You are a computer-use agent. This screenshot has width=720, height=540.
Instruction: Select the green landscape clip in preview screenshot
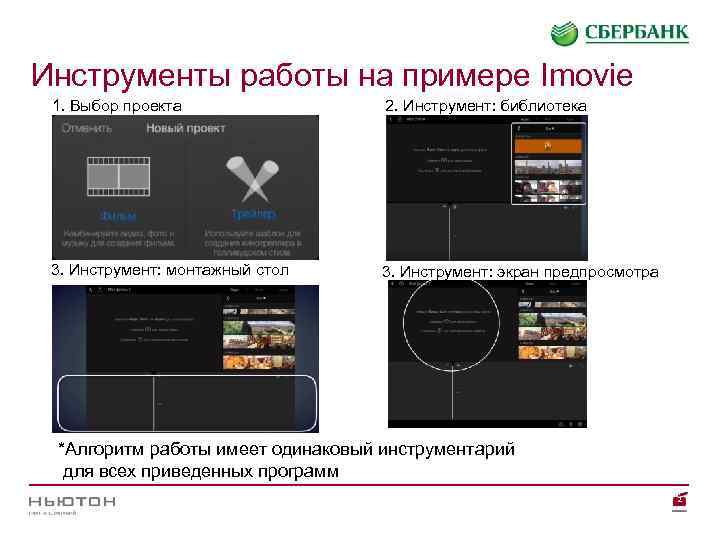tap(552, 319)
